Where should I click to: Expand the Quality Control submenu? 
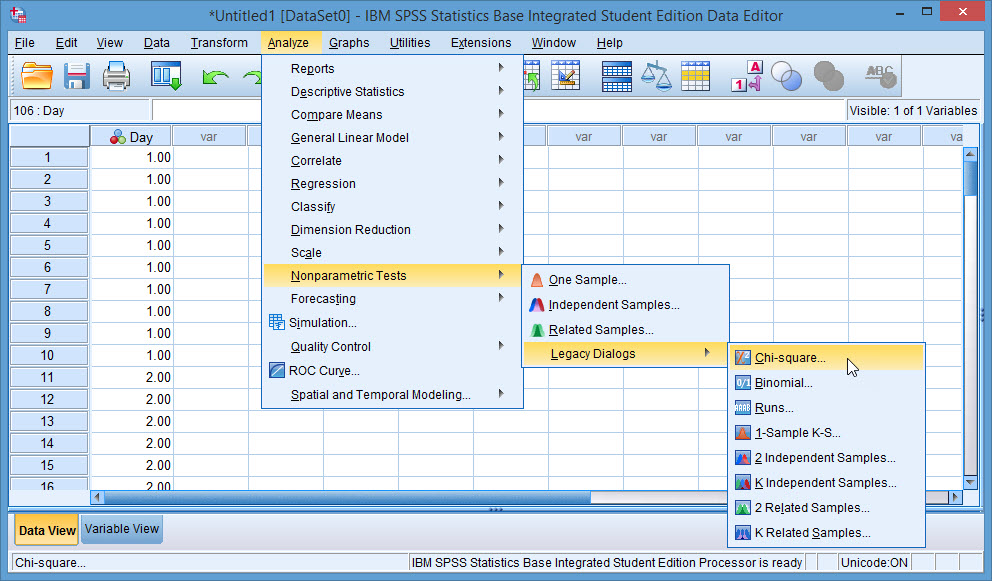pyautogui.click(x=394, y=346)
